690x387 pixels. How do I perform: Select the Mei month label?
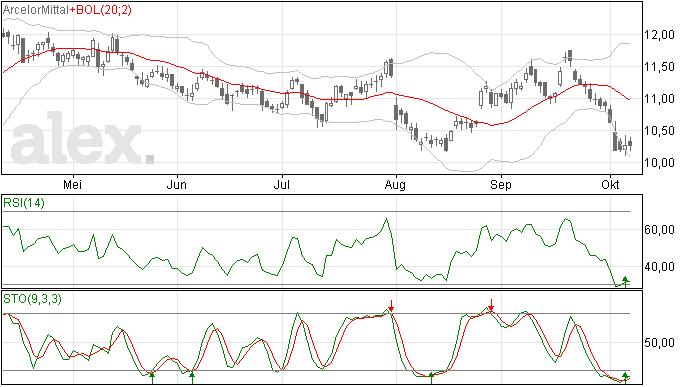click(x=73, y=184)
